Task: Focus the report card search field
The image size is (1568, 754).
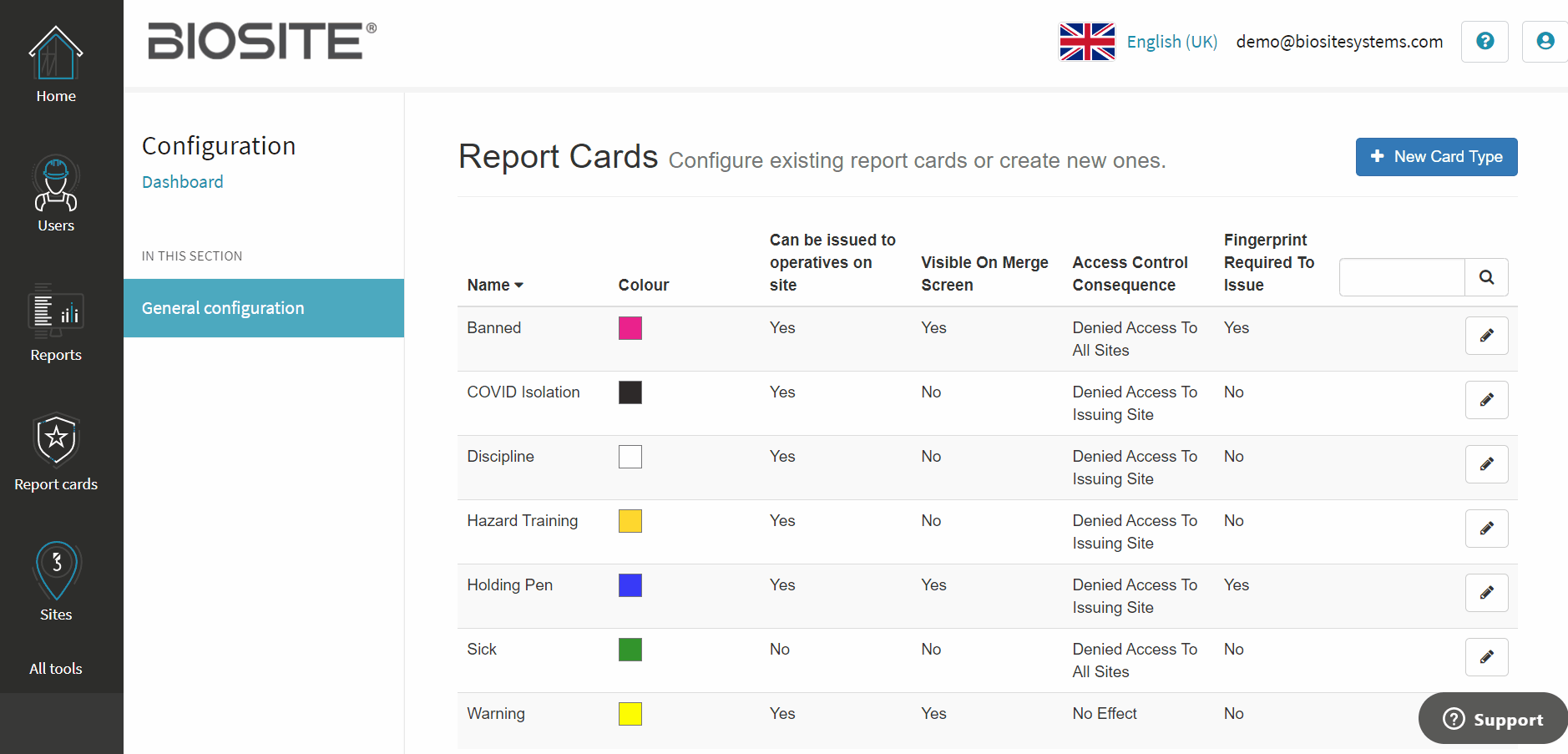Action: [1402, 277]
